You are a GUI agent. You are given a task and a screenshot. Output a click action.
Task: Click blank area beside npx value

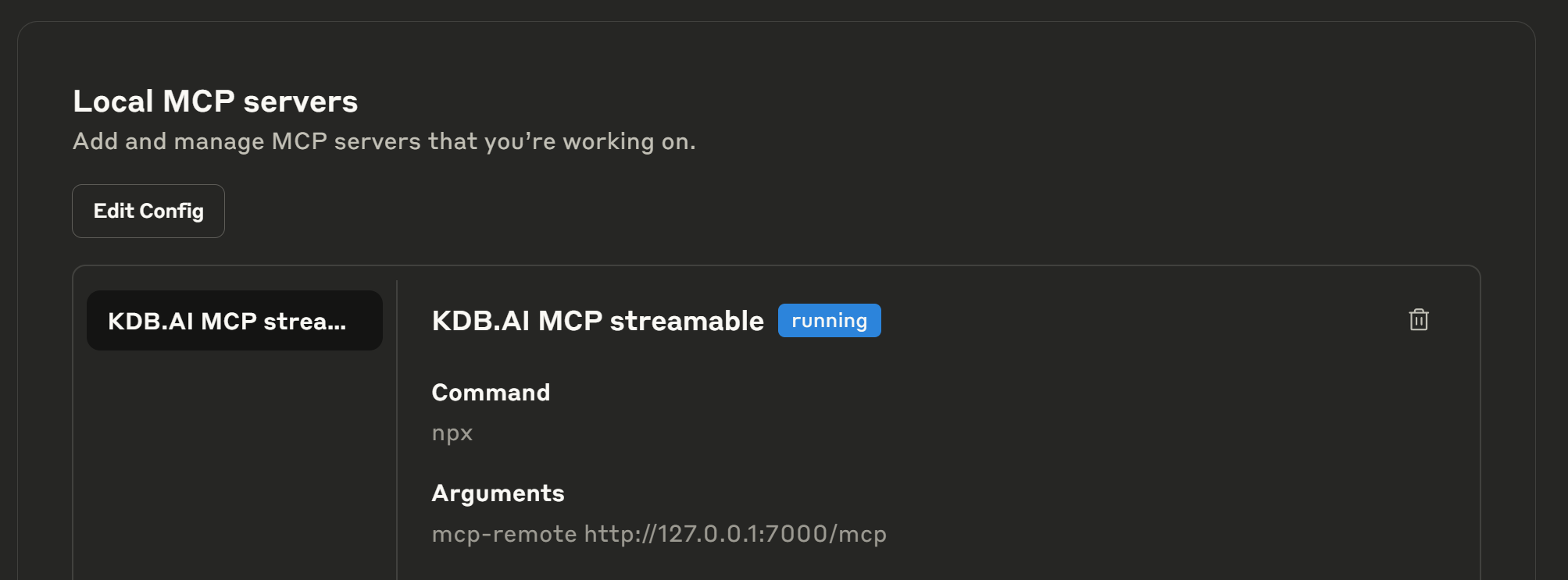coord(859,433)
